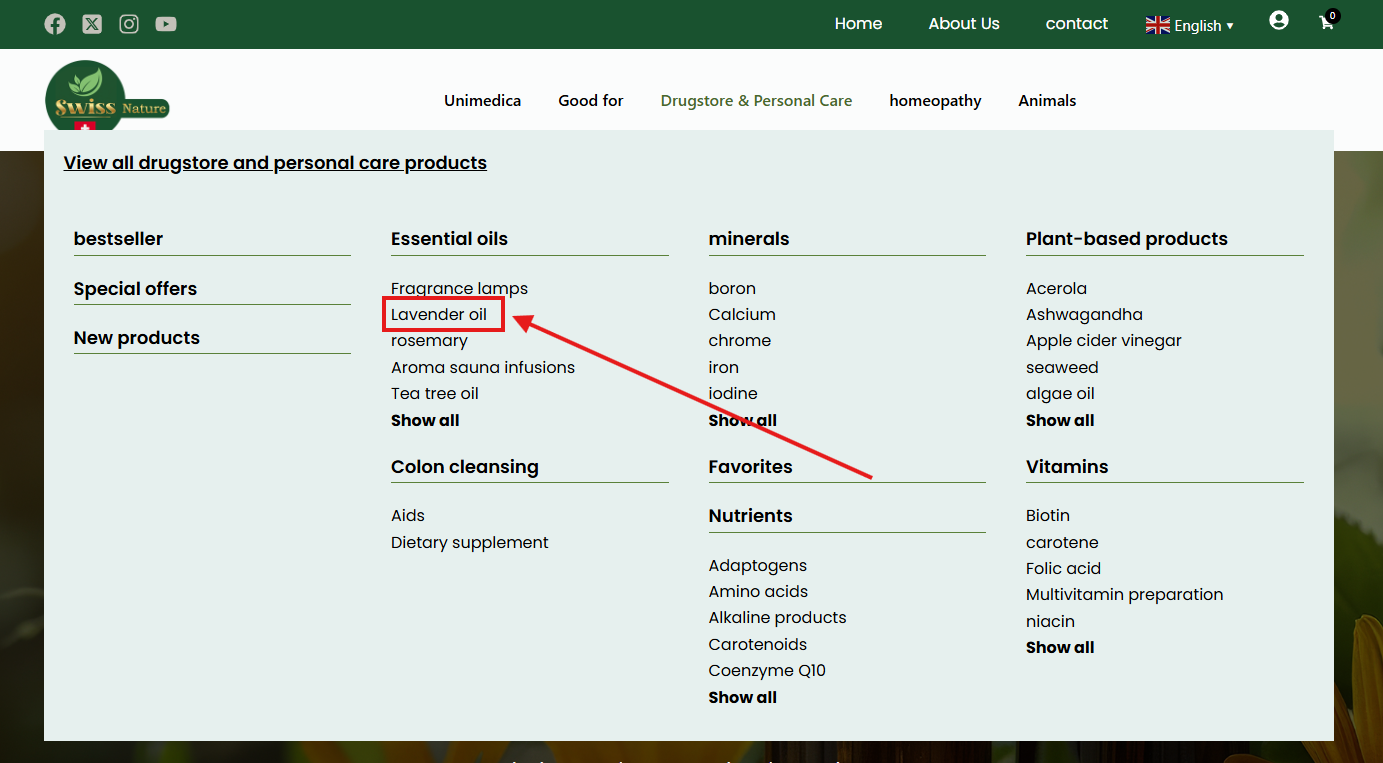
Task: Select algae oil
Action: pos(1060,393)
